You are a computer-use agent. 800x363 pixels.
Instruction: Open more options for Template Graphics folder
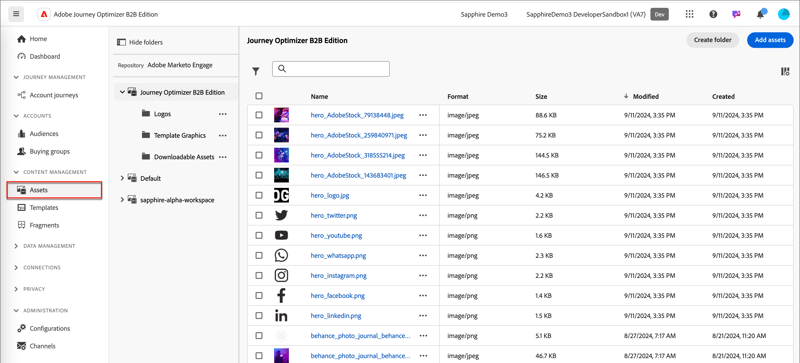pyautogui.click(x=222, y=135)
